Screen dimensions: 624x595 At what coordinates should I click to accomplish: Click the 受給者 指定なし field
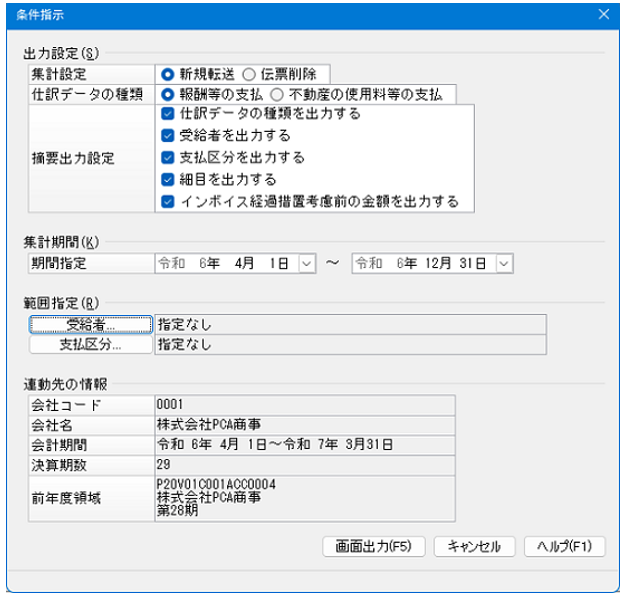(350, 325)
